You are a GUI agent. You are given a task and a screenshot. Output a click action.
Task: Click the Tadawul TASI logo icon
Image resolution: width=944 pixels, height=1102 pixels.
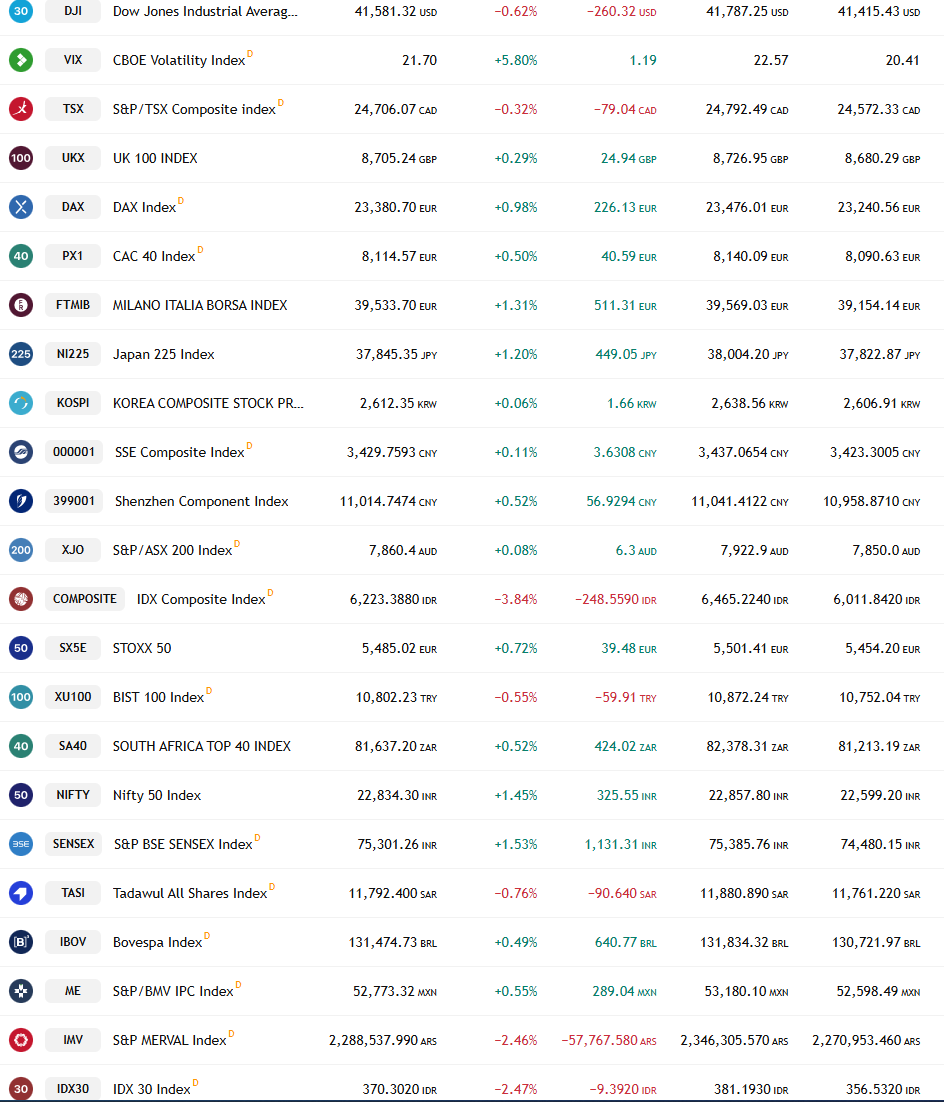(21, 893)
